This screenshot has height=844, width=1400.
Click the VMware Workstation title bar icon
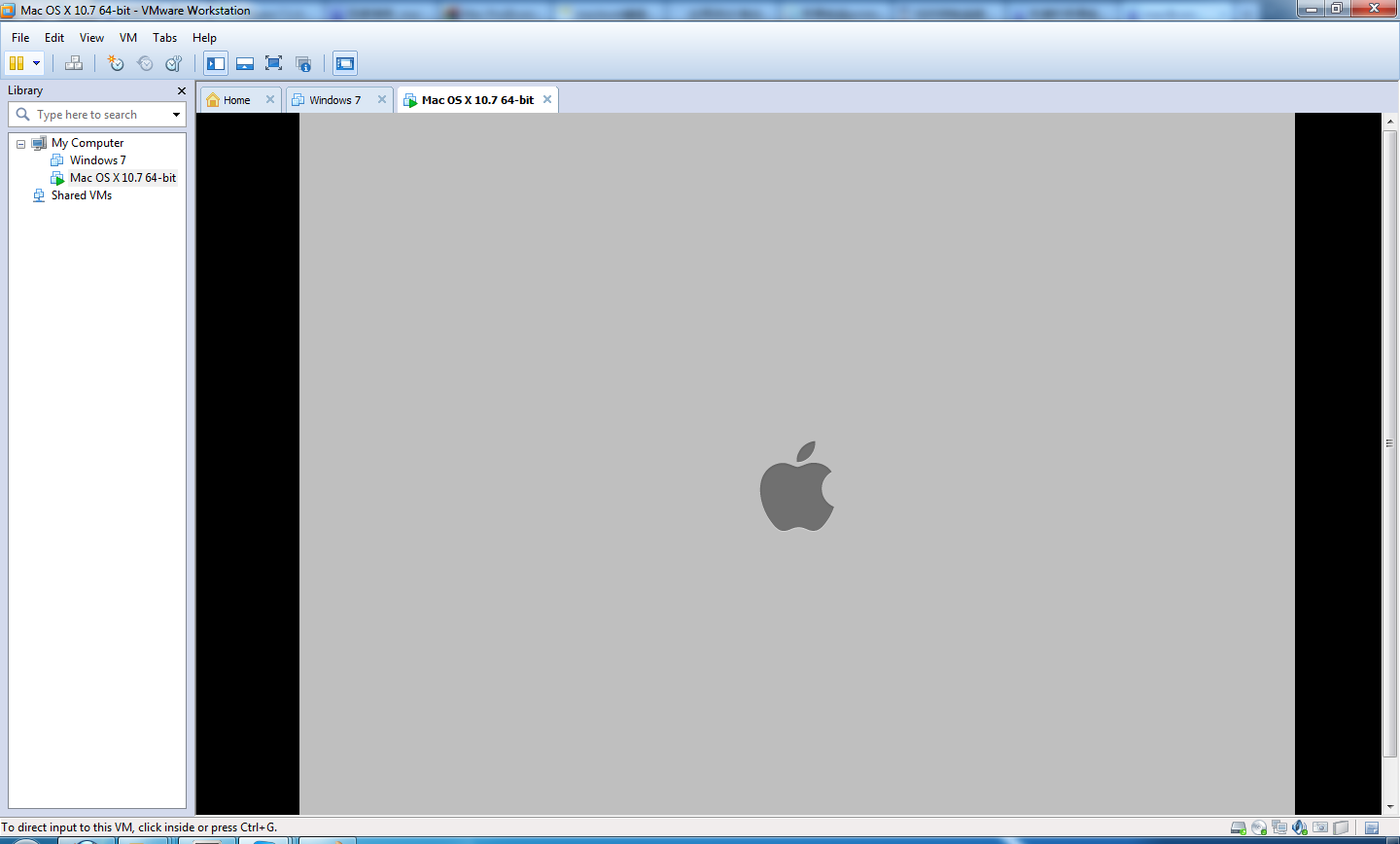click(9, 11)
